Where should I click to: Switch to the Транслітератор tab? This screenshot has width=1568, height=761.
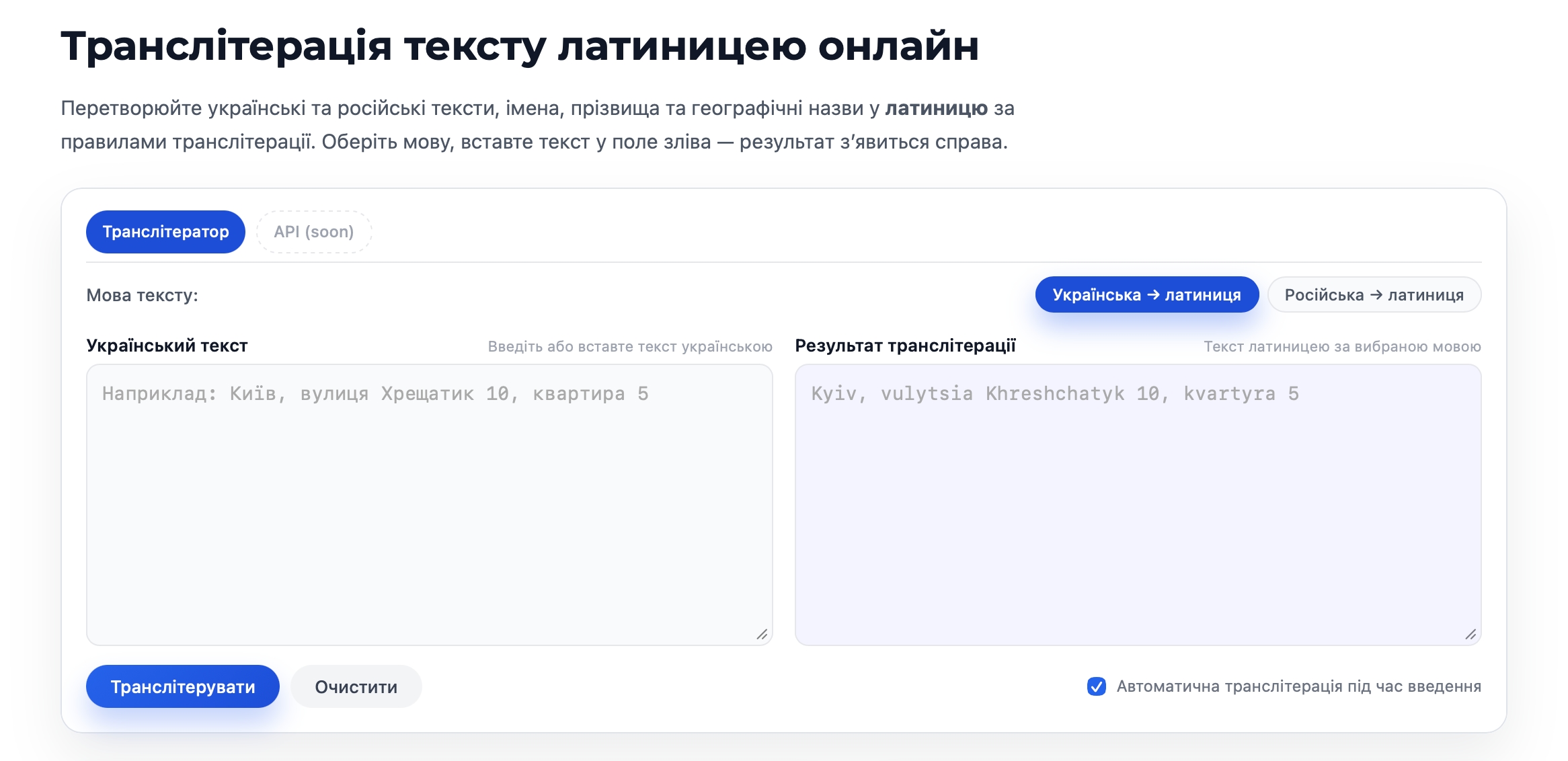(165, 232)
